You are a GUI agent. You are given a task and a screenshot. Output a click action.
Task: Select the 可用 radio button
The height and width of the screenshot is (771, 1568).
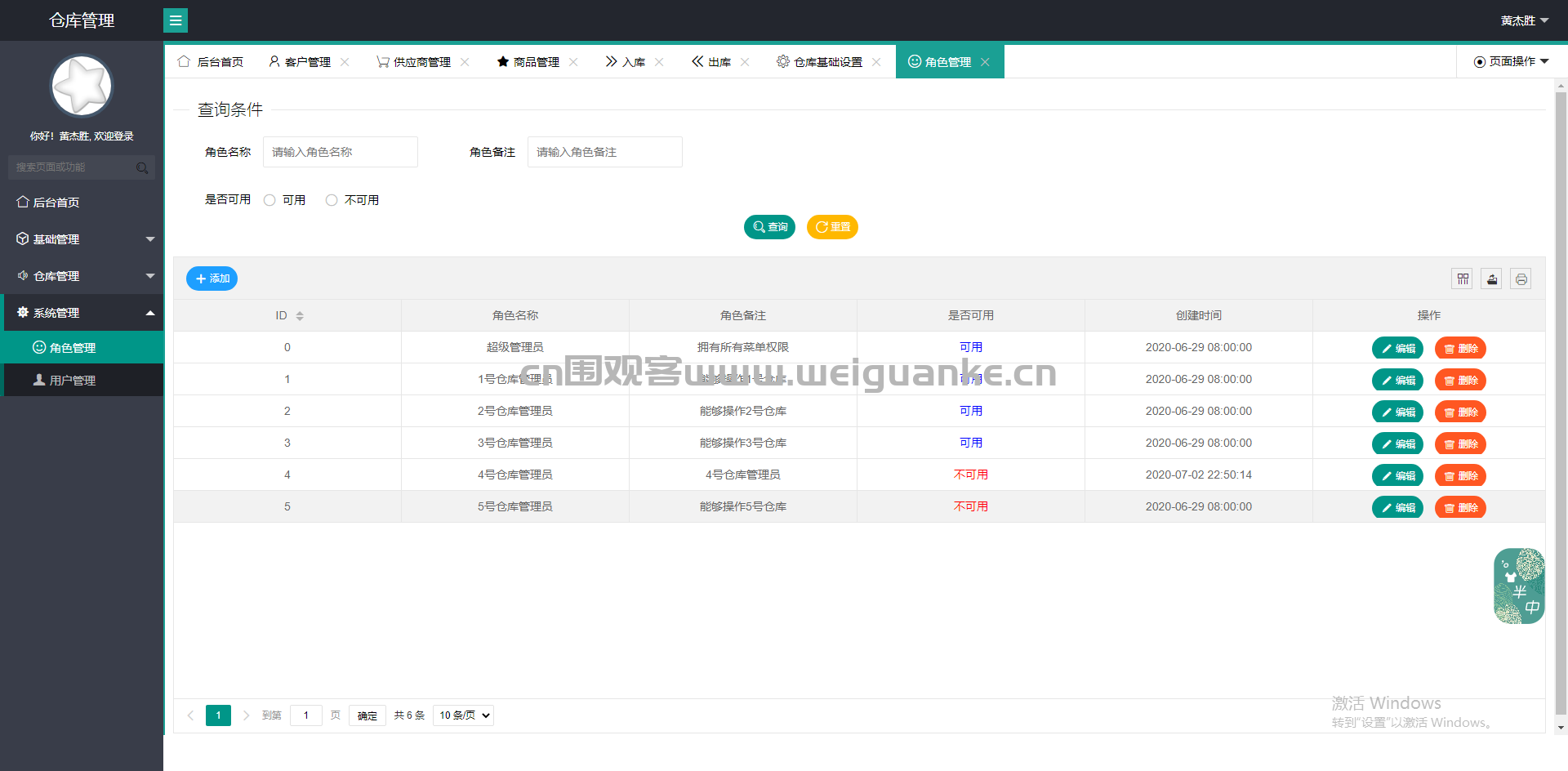[x=269, y=200]
